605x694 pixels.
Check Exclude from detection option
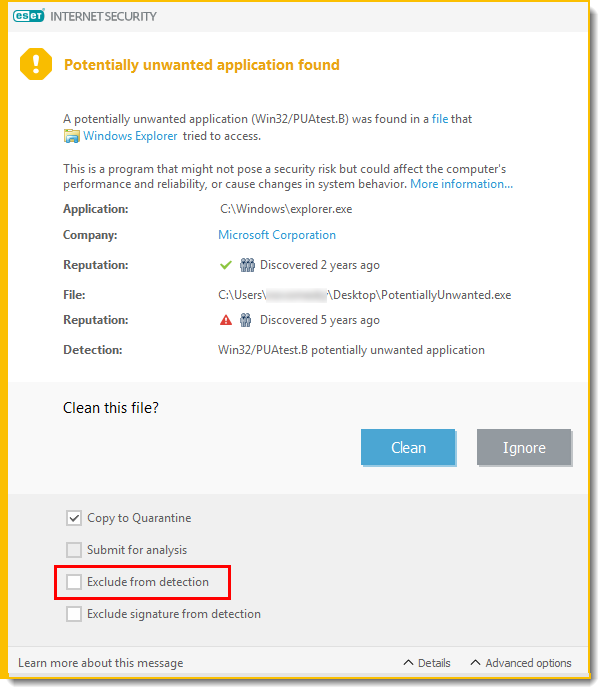point(74,582)
